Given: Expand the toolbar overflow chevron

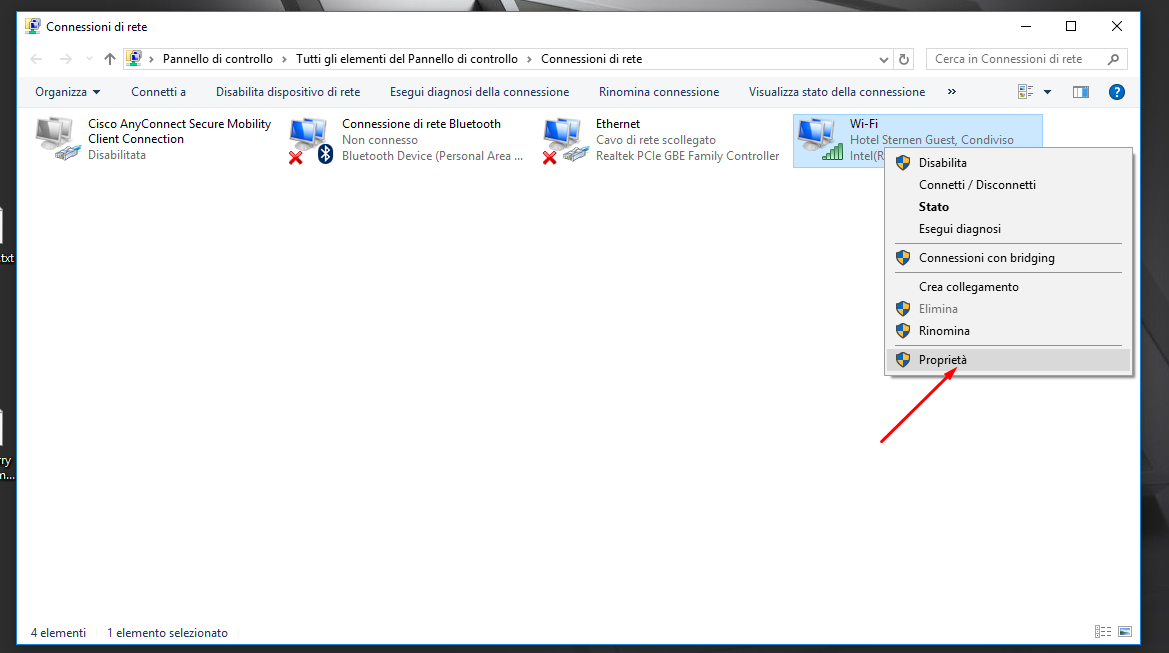Looking at the screenshot, I should tap(951, 92).
